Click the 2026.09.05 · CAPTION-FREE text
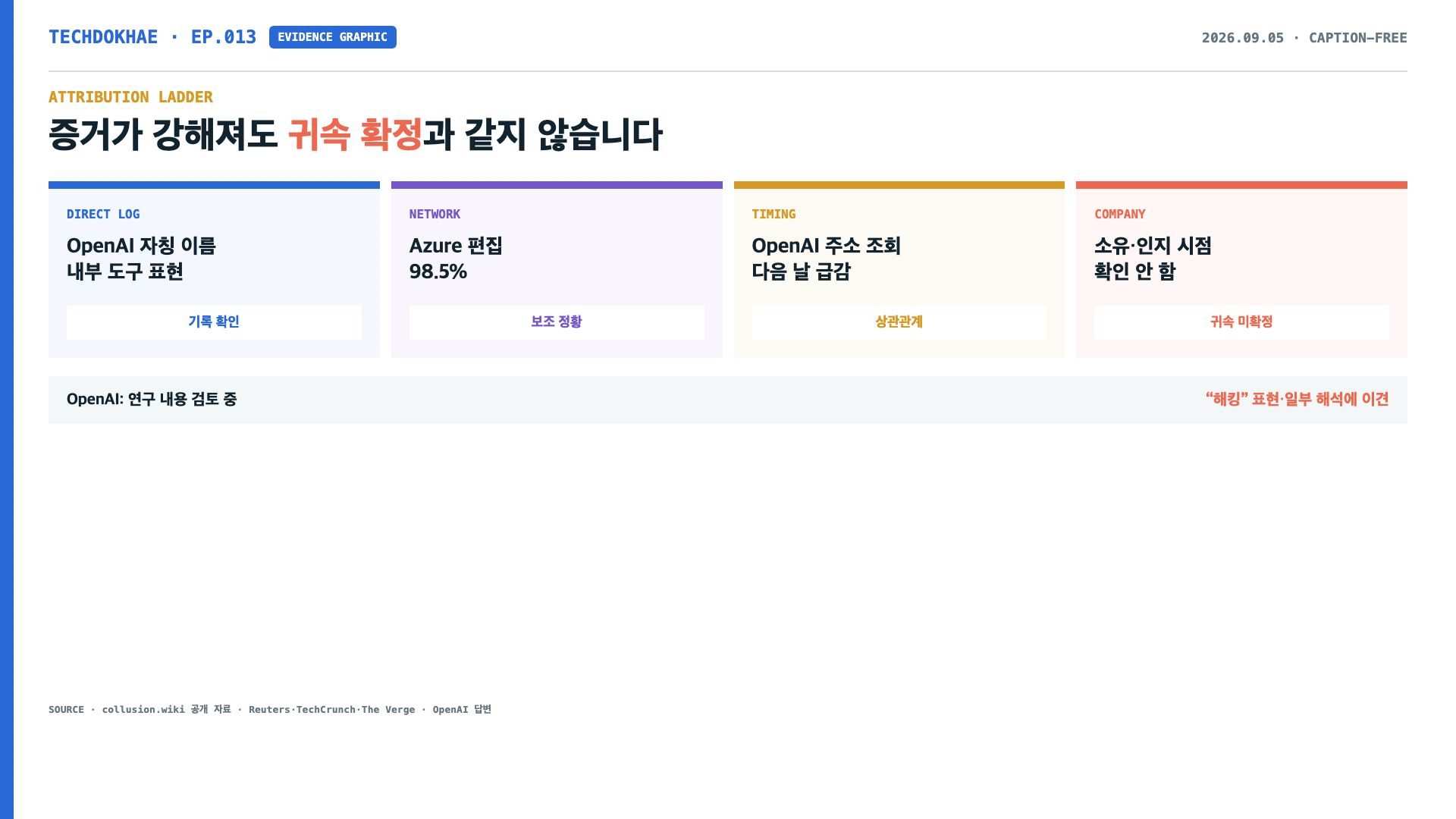 [x=1304, y=38]
